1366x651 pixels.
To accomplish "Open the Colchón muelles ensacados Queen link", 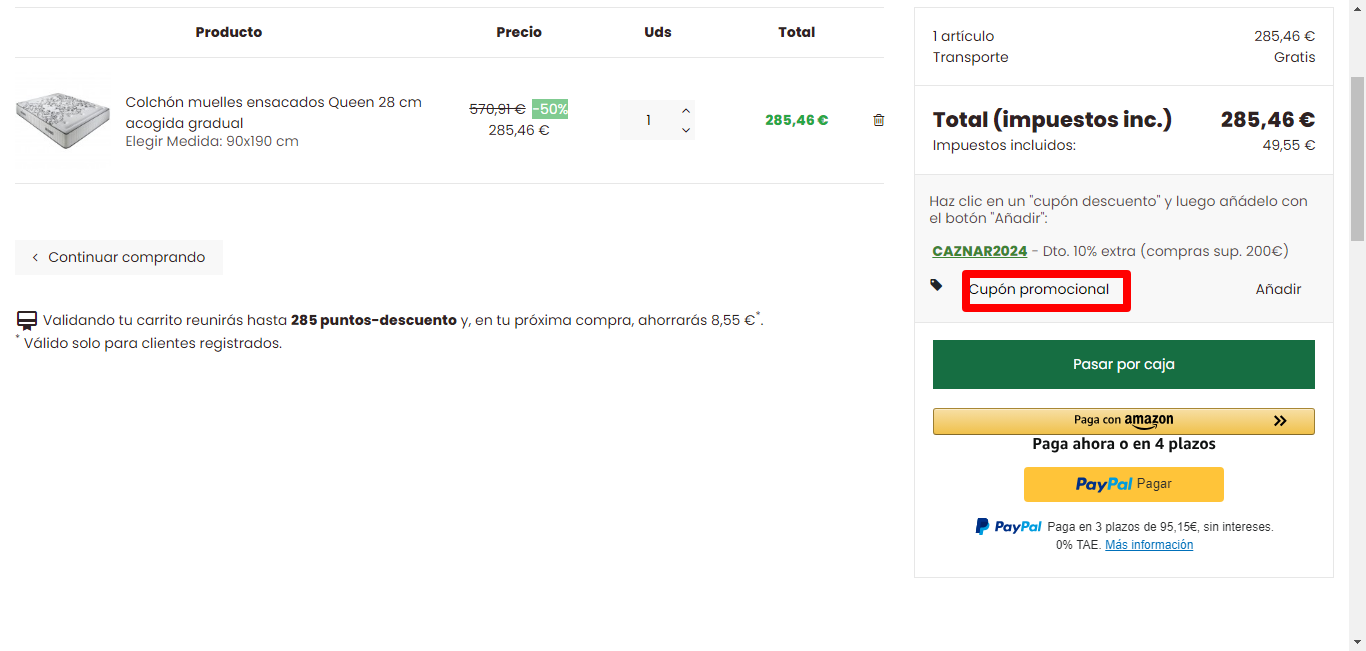I will [273, 112].
